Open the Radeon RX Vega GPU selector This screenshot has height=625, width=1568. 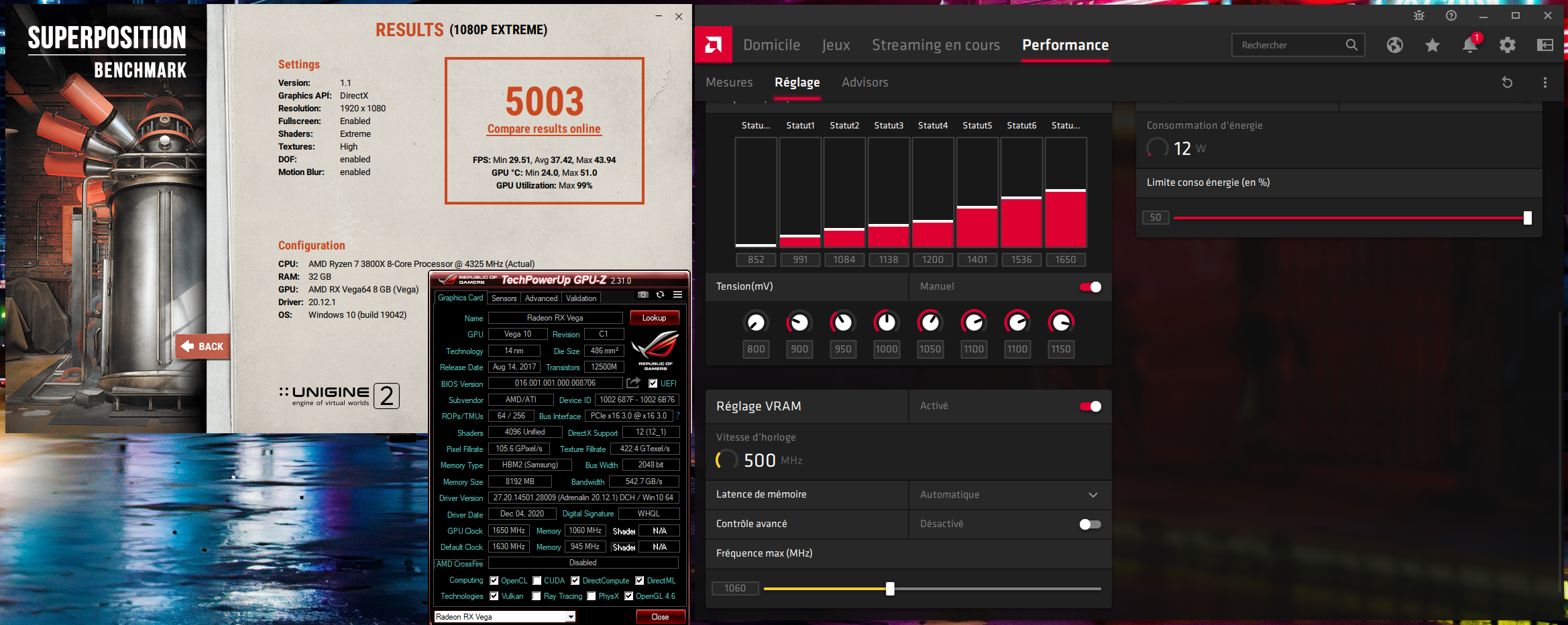click(x=504, y=617)
